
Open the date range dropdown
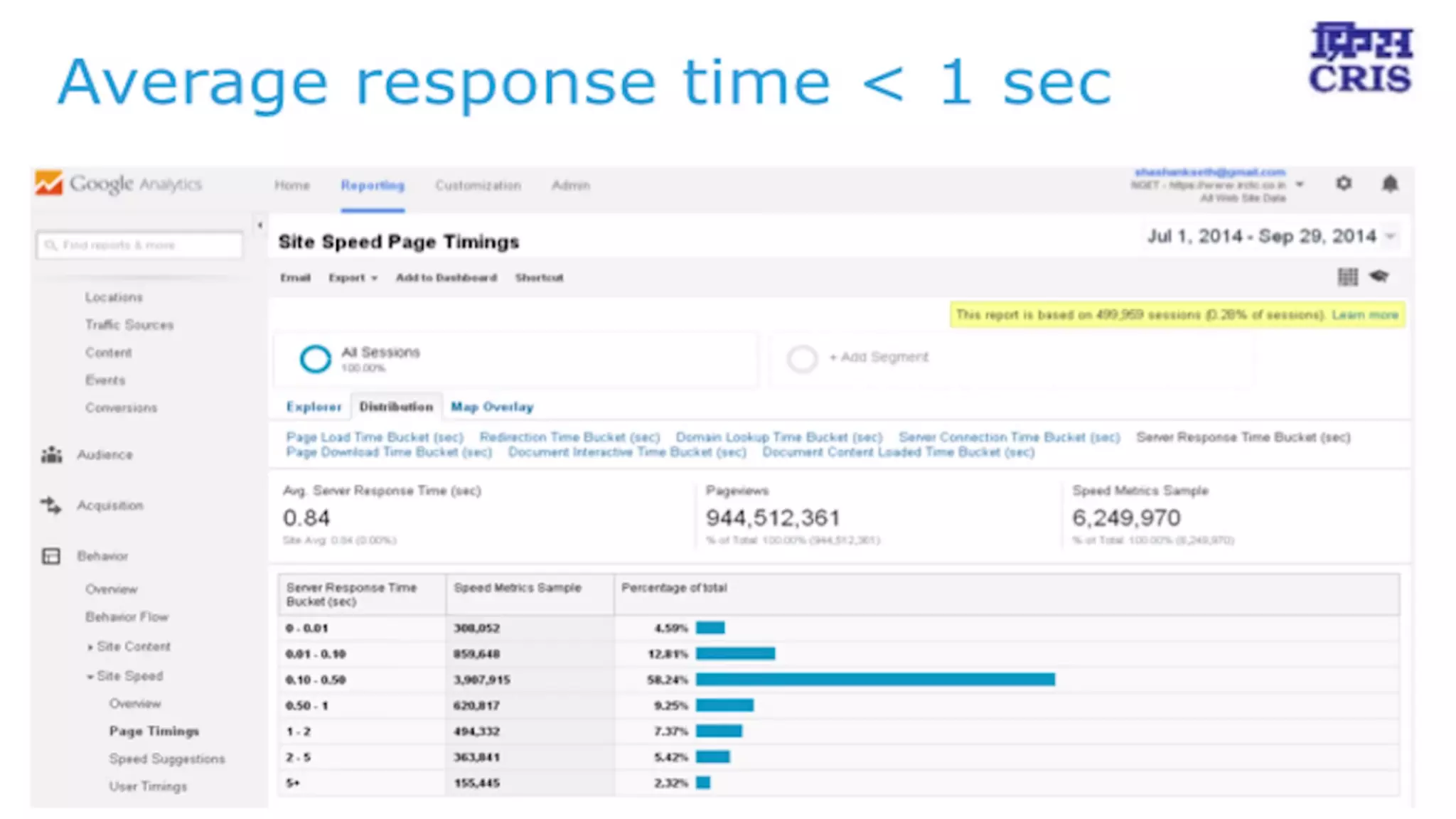[1391, 236]
